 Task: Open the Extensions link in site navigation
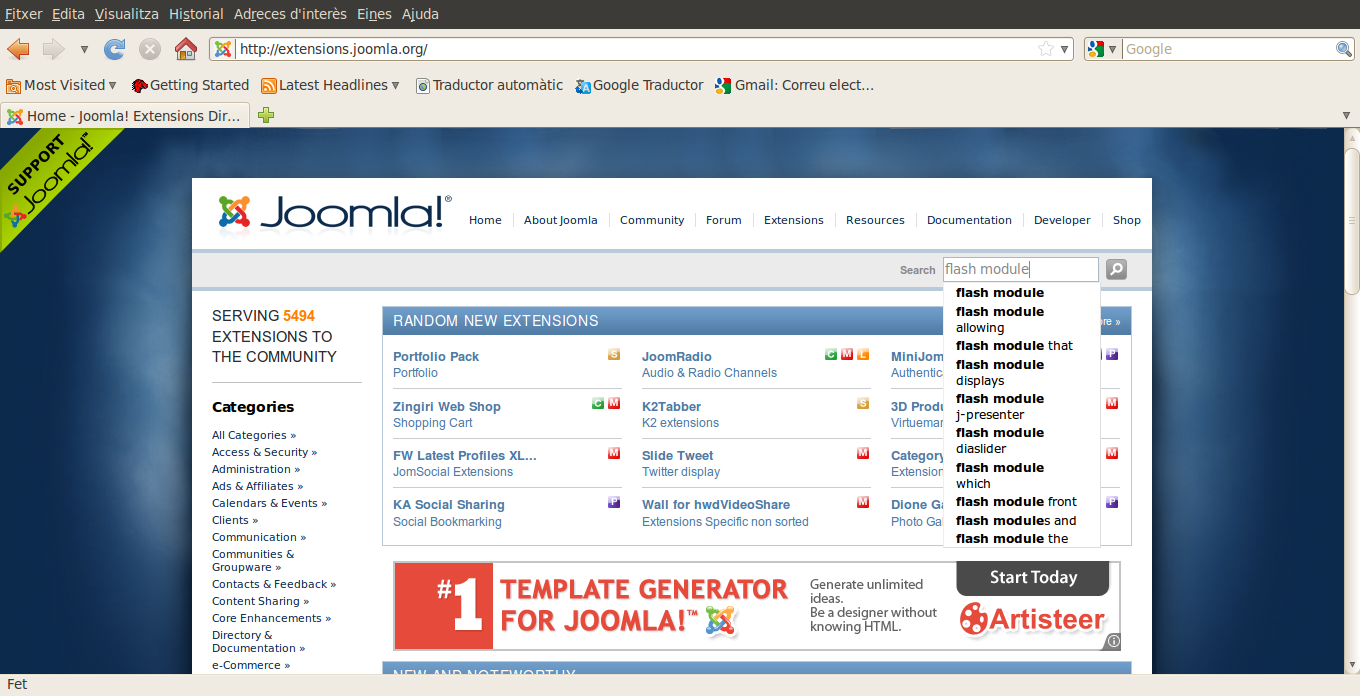click(794, 220)
